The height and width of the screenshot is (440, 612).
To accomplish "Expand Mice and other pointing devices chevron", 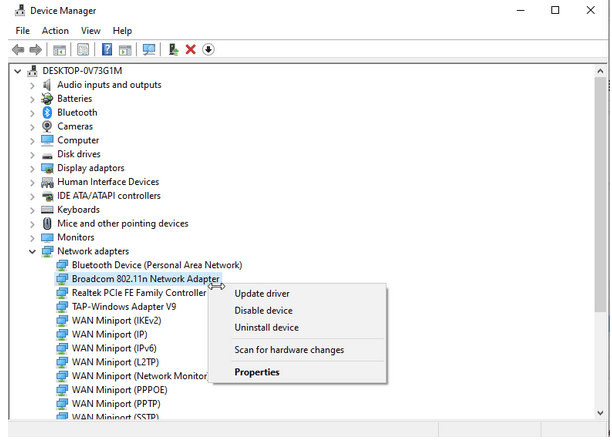I will click(x=32, y=224).
